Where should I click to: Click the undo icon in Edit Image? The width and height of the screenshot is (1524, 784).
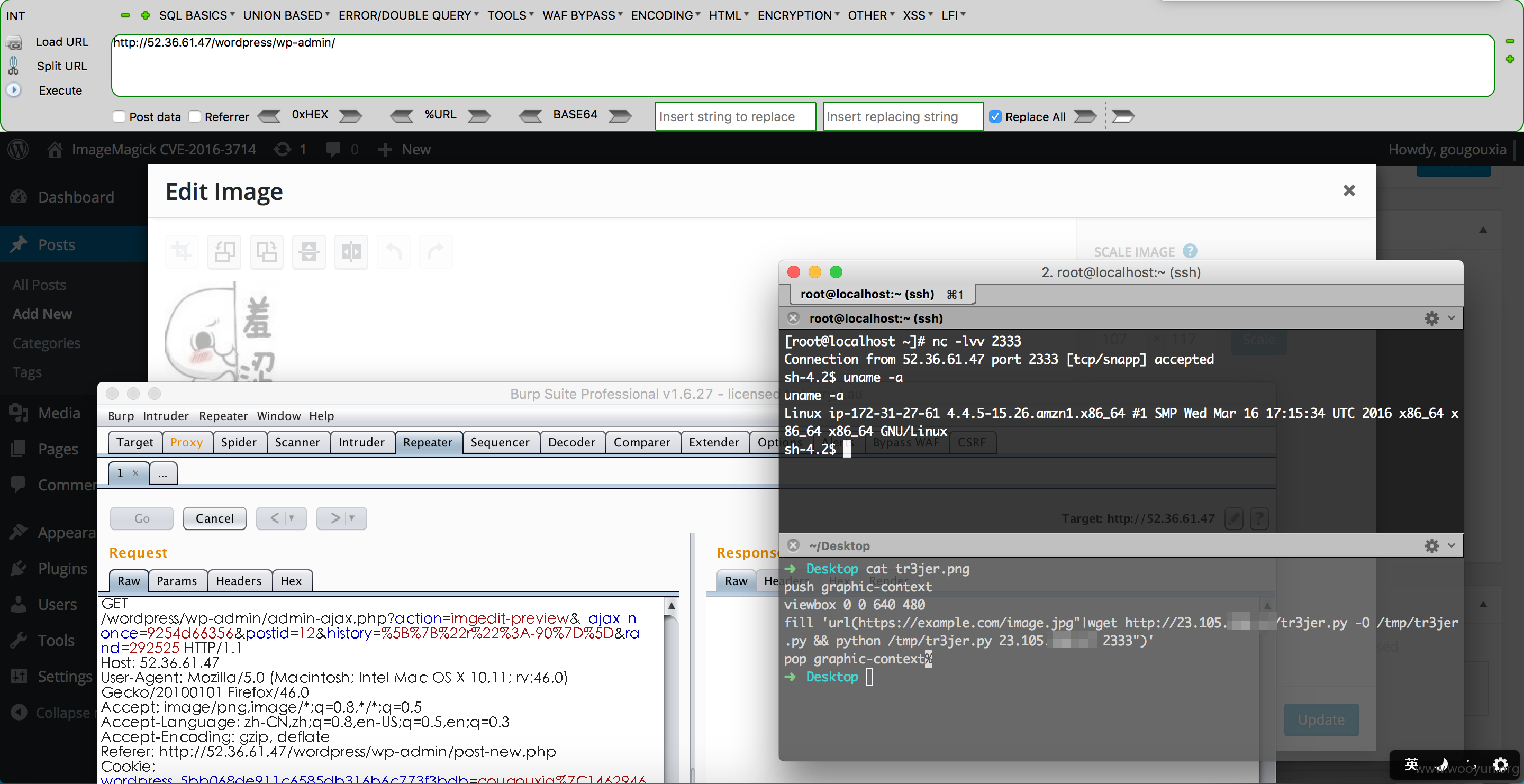(393, 252)
